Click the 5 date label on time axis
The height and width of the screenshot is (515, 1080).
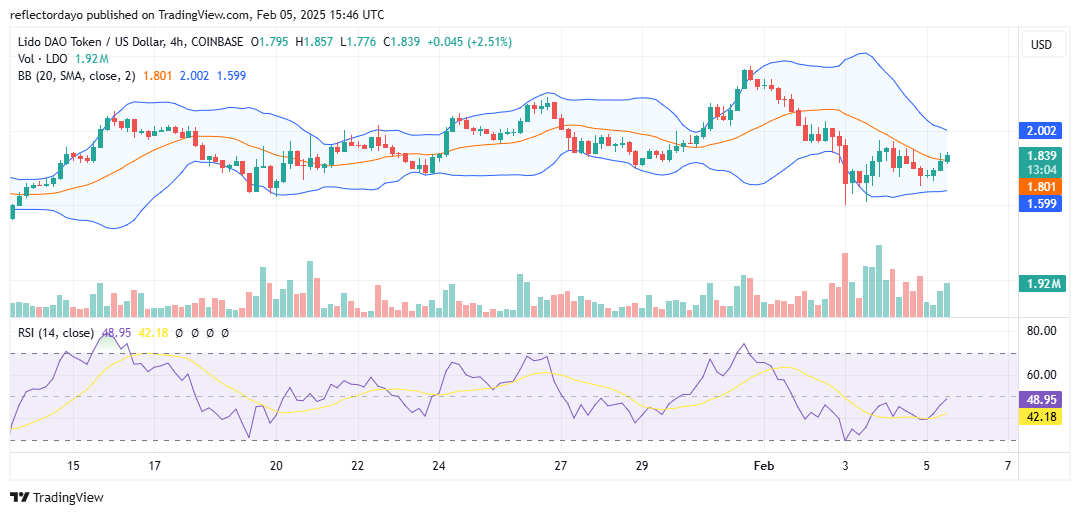point(927,465)
